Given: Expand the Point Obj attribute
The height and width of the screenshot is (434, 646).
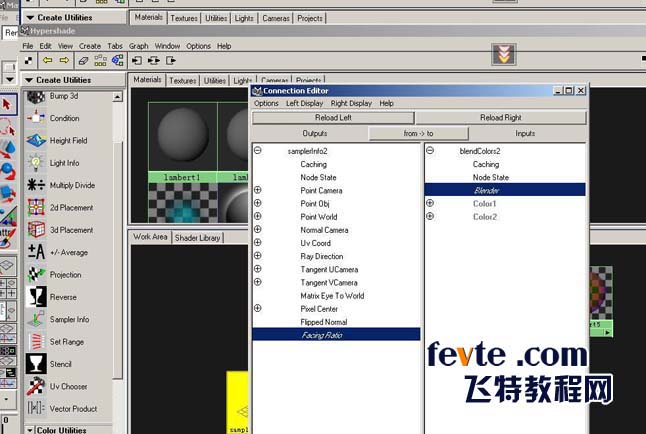Looking at the screenshot, I should click(x=257, y=203).
